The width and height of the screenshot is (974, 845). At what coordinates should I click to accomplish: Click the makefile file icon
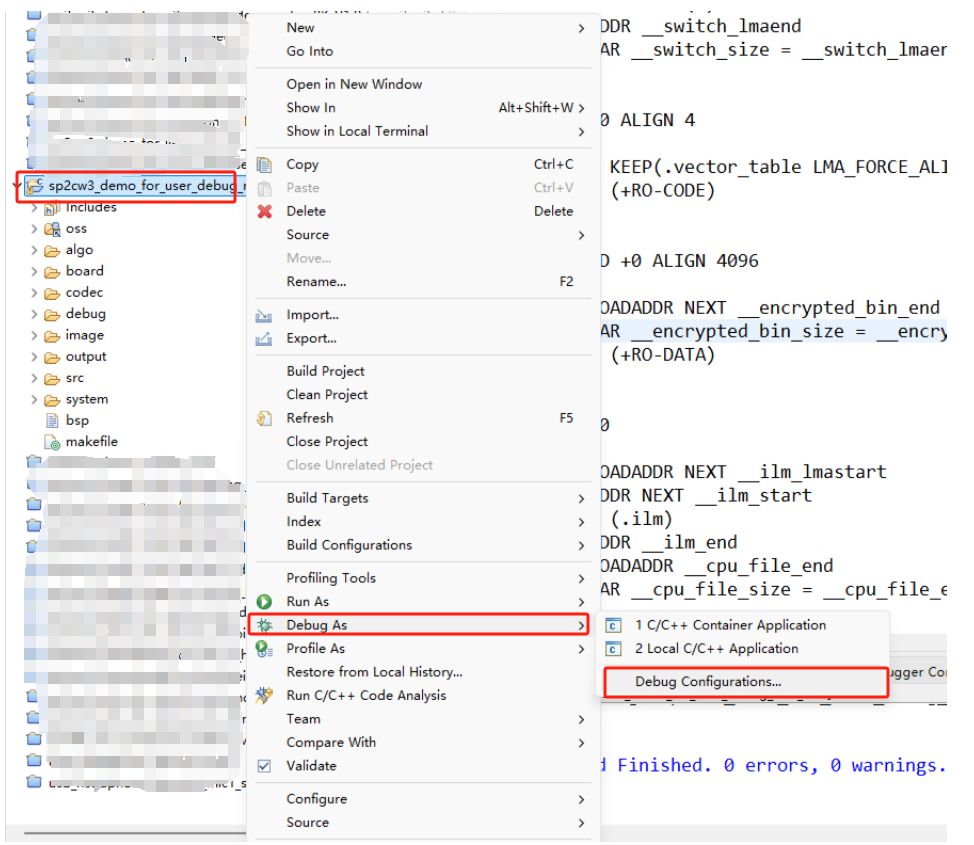pyautogui.click(x=52, y=442)
